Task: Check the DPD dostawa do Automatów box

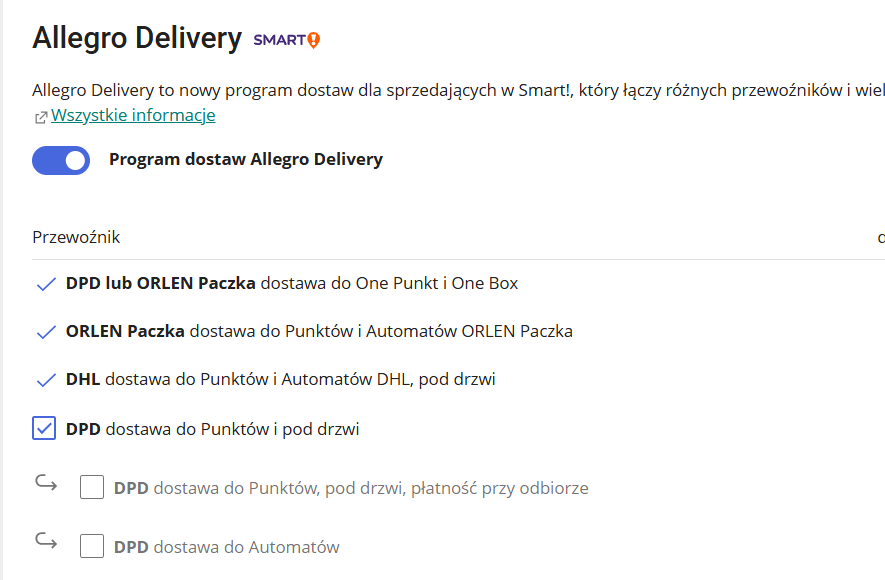Action: (x=92, y=547)
